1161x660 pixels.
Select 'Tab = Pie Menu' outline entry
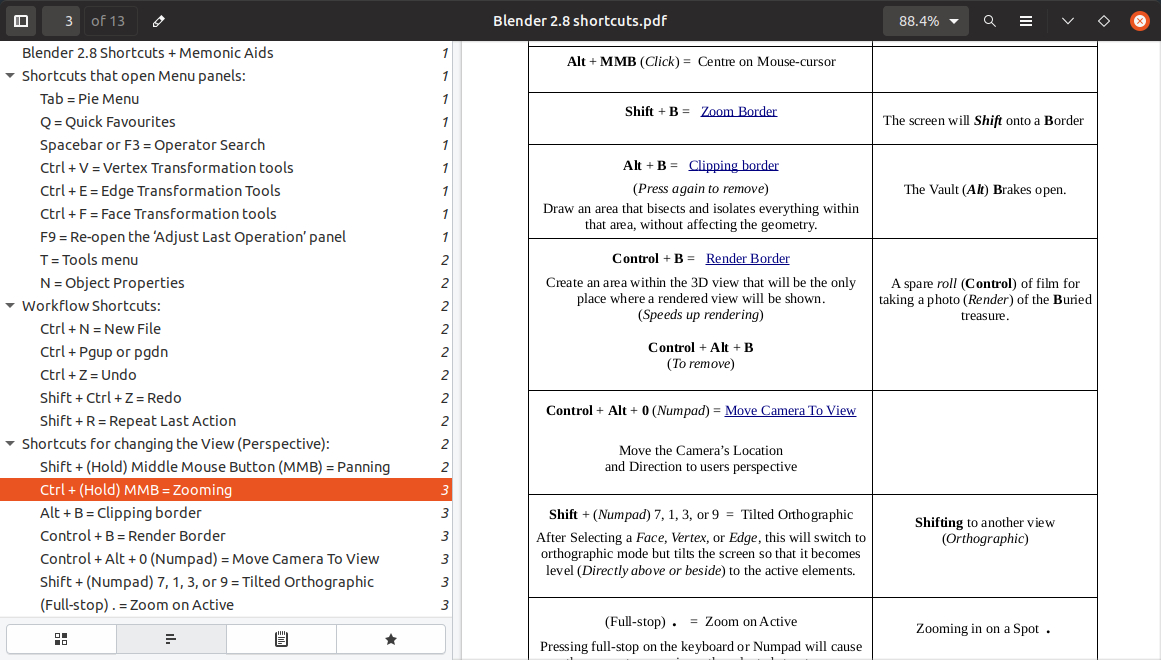click(x=226, y=99)
